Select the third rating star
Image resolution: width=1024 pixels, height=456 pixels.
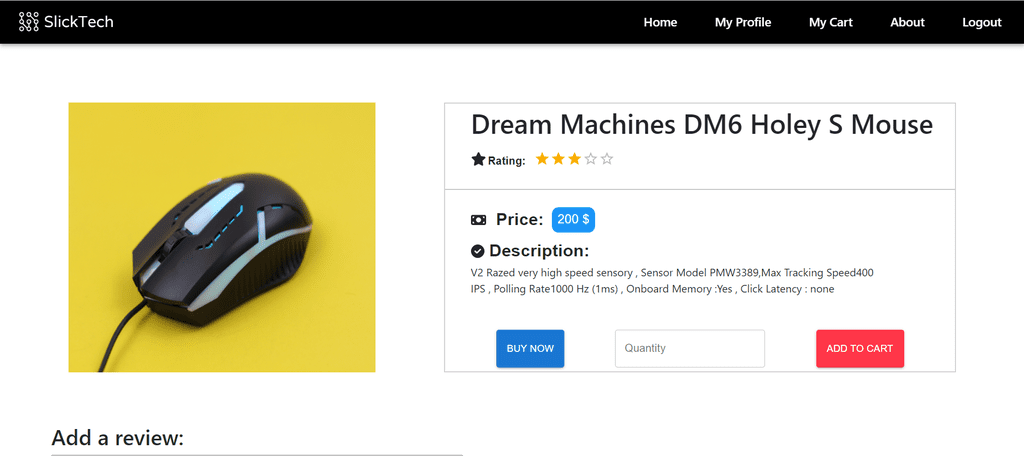click(x=574, y=159)
